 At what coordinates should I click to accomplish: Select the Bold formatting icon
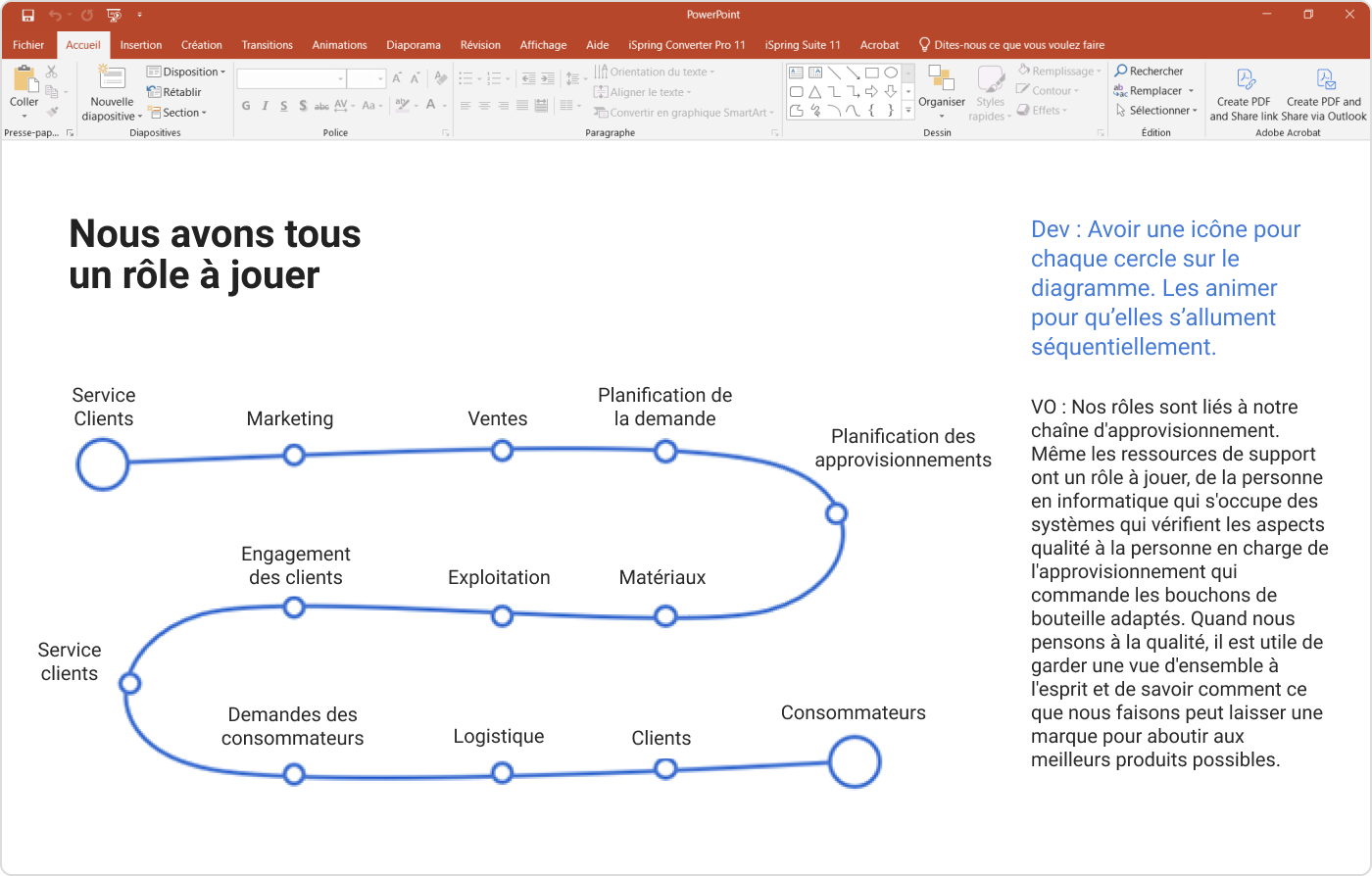click(246, 106)
